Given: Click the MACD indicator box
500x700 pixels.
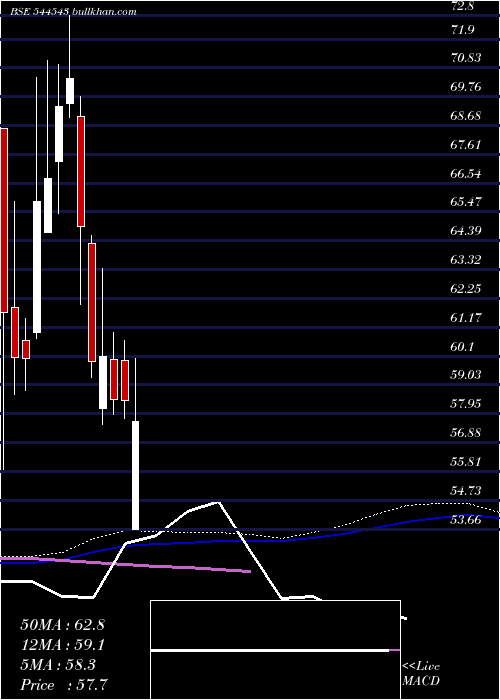Looking at the screenshot, I should tap(275, 650).
